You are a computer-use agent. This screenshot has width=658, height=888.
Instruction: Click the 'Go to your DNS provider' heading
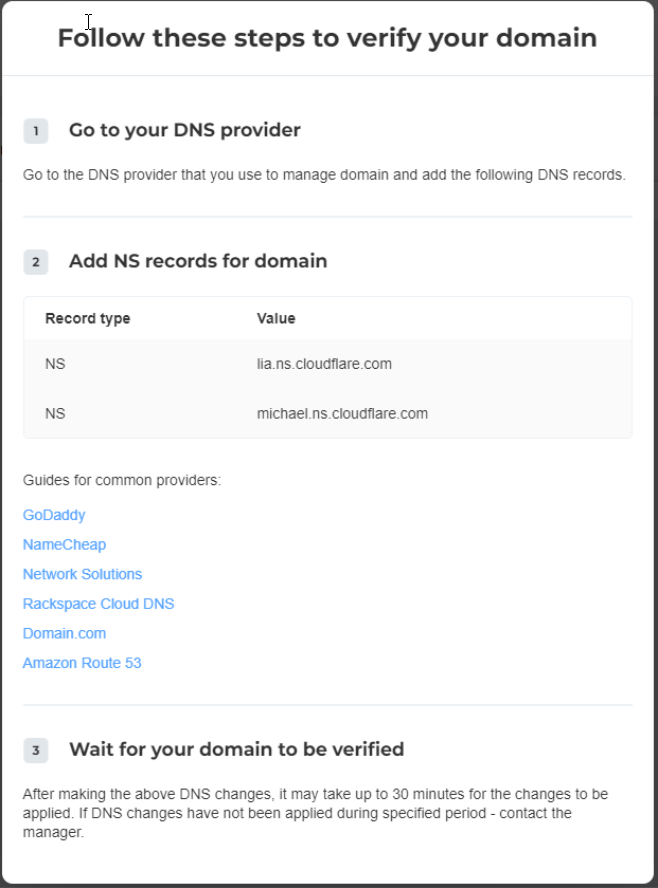[184, 130]
